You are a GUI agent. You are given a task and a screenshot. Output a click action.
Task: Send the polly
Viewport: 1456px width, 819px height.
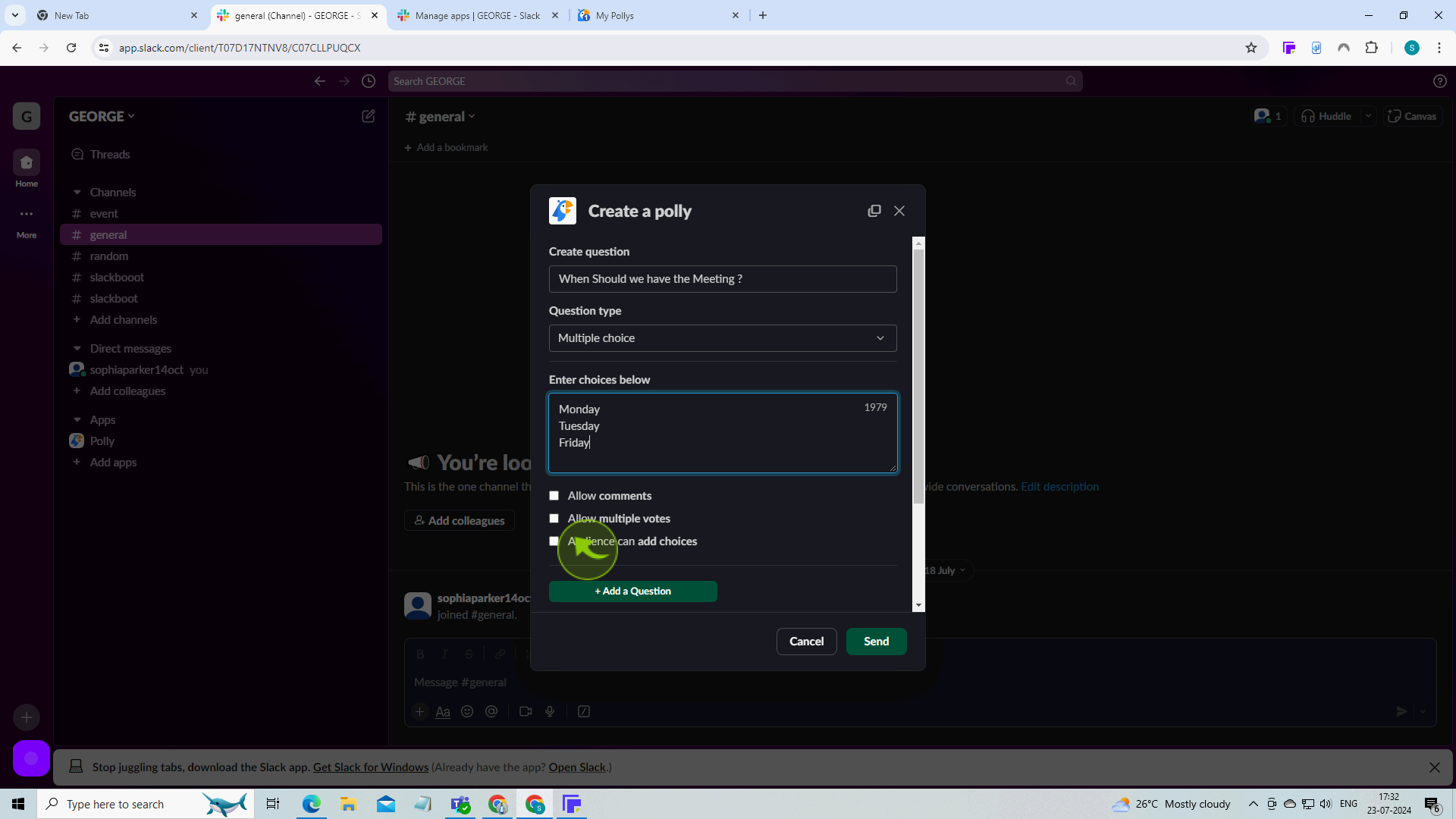point(877,642)
